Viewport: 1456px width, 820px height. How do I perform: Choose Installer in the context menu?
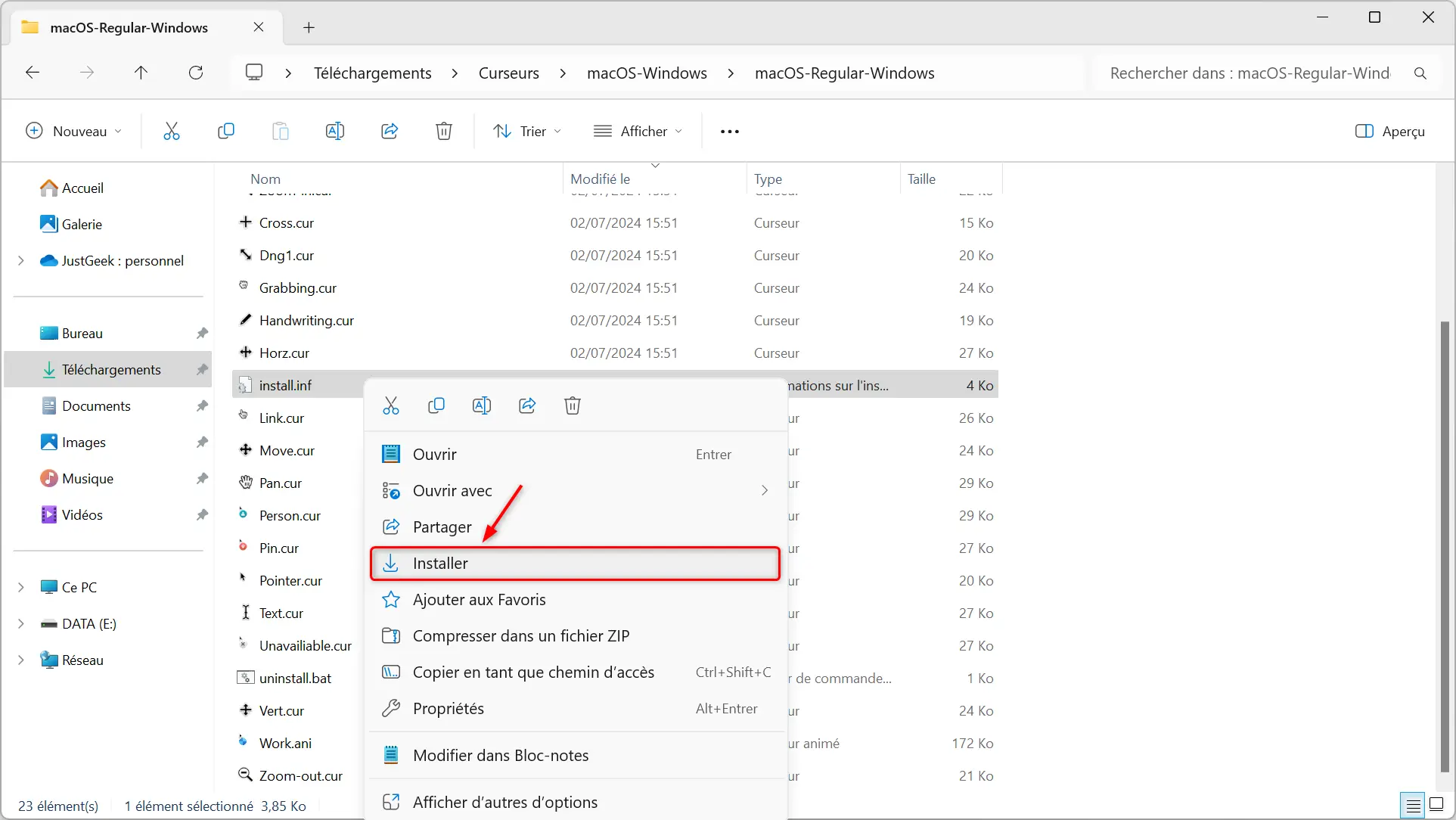coord(576,564)
